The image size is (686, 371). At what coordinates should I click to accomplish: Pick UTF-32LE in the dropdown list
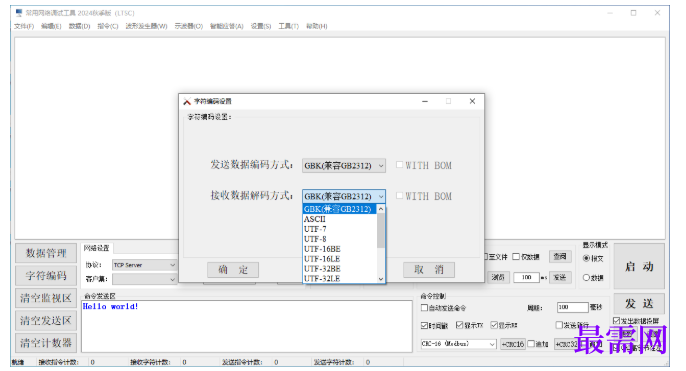pyautogui.click(x=340, y=279)
